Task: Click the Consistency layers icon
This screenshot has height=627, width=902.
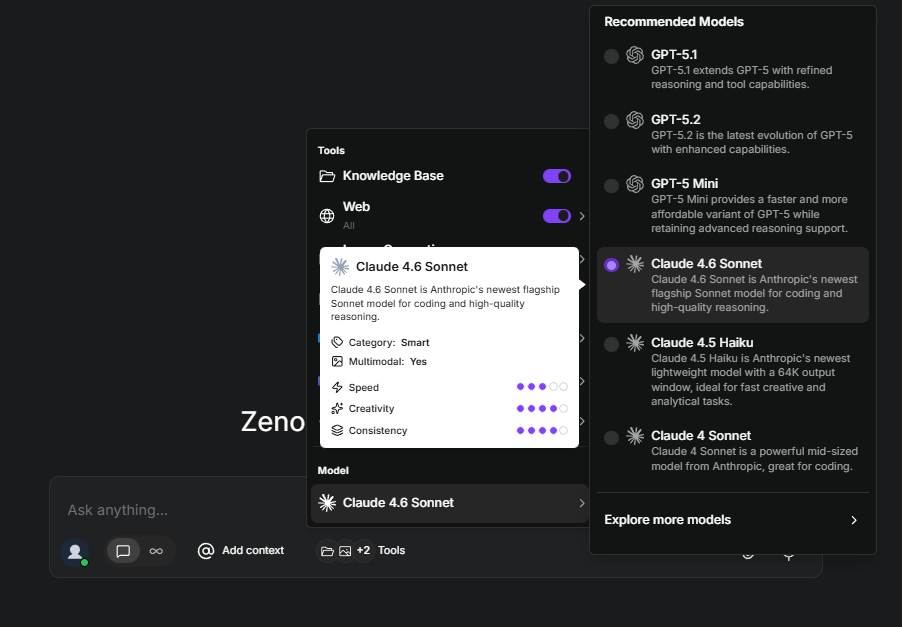Action: pyautogui.click(x=337, y=430)
